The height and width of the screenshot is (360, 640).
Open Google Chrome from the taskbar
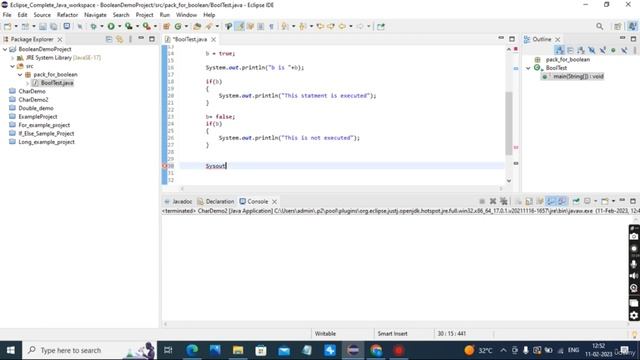(x=376, y=350)
